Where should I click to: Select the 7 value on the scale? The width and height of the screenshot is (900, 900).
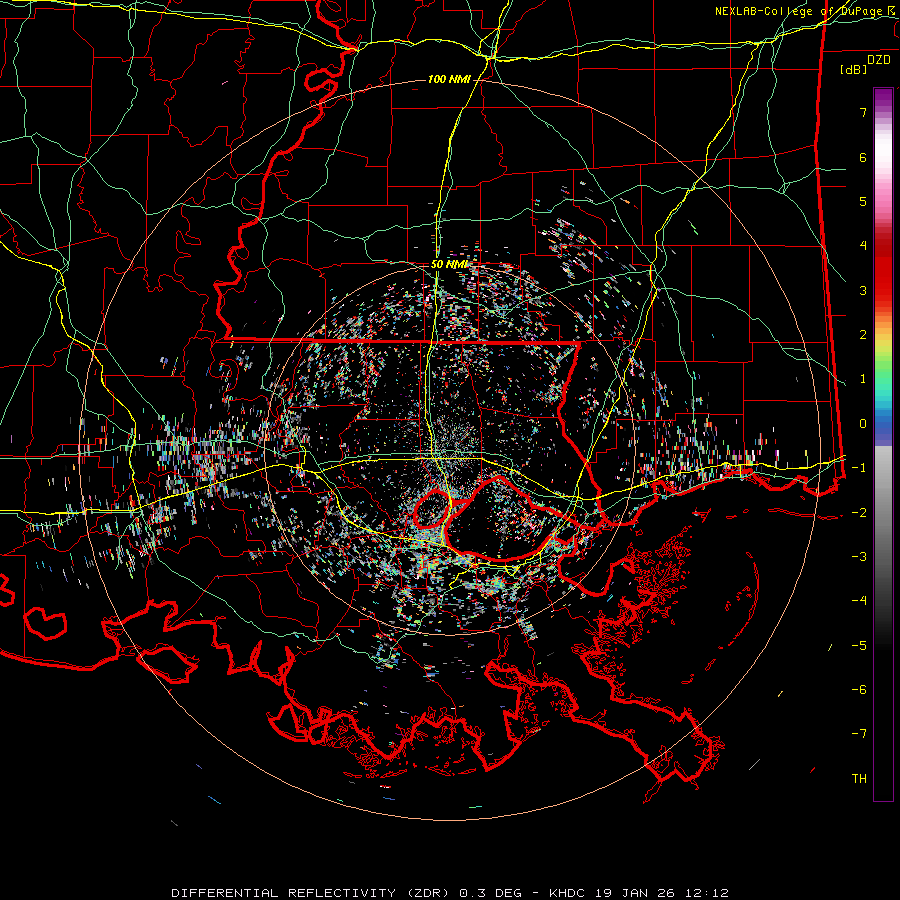pyautogui.click(x=863, y=112)
